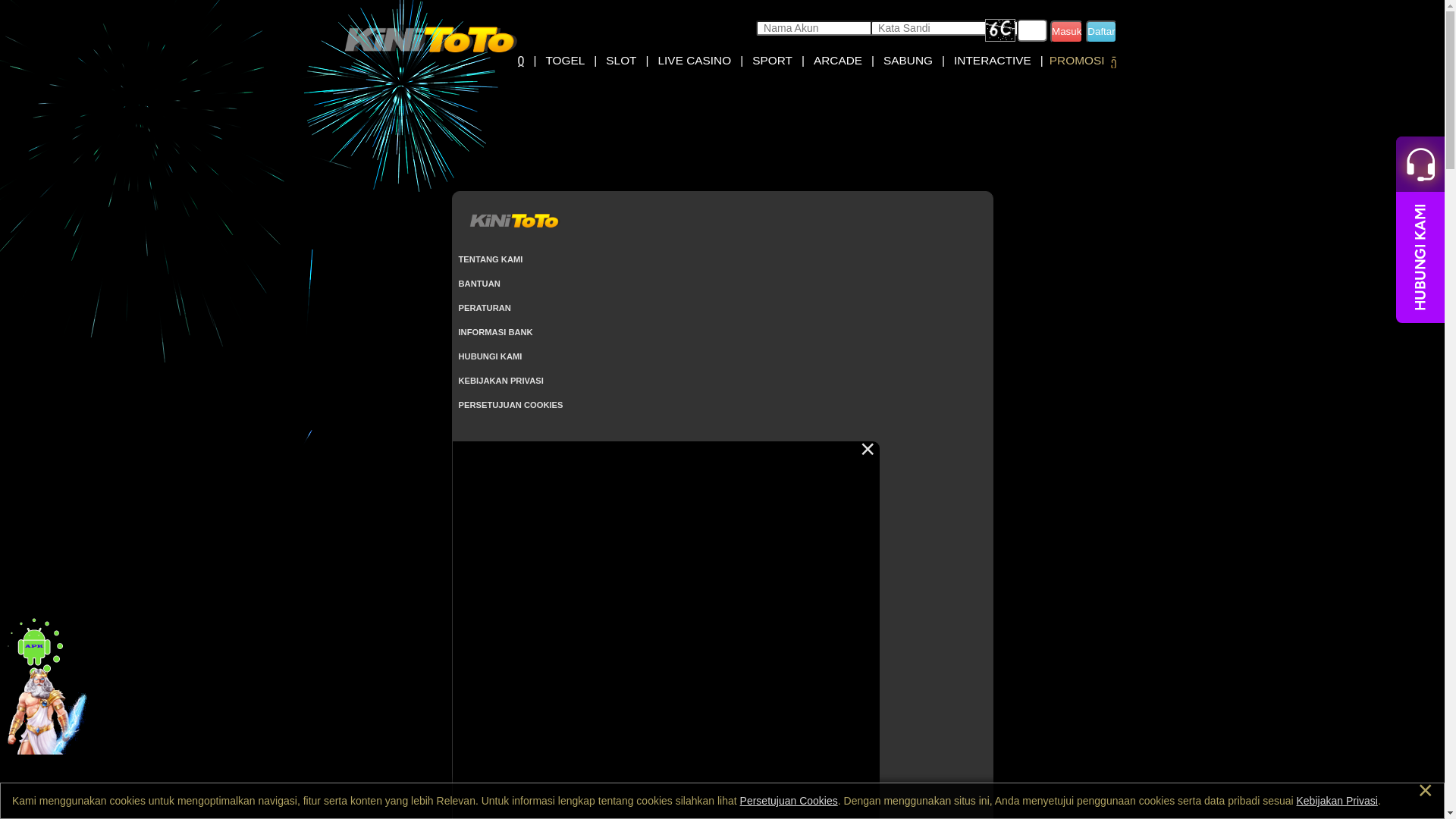Click the icon next to PROMOSI
Image resolution: width=1456 pixels, height=819 pixels.
1113,63
